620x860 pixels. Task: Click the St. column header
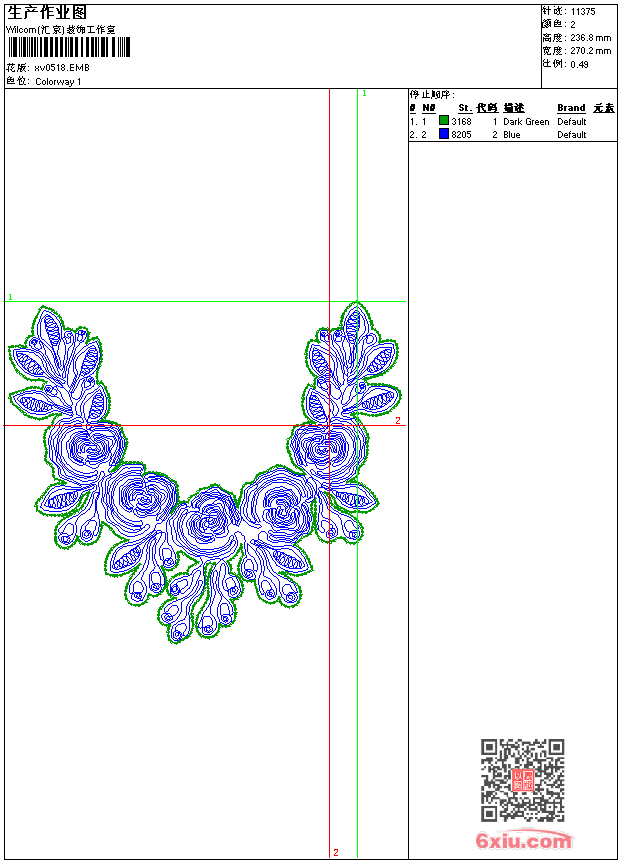point(465,108)
